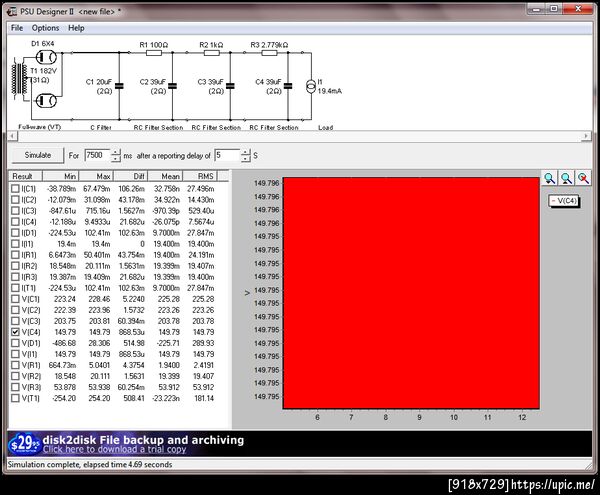Viewport: 600px width, 495px height.
Task: Select the R1 100Ω resistor symbol
Action: [153, 52]
